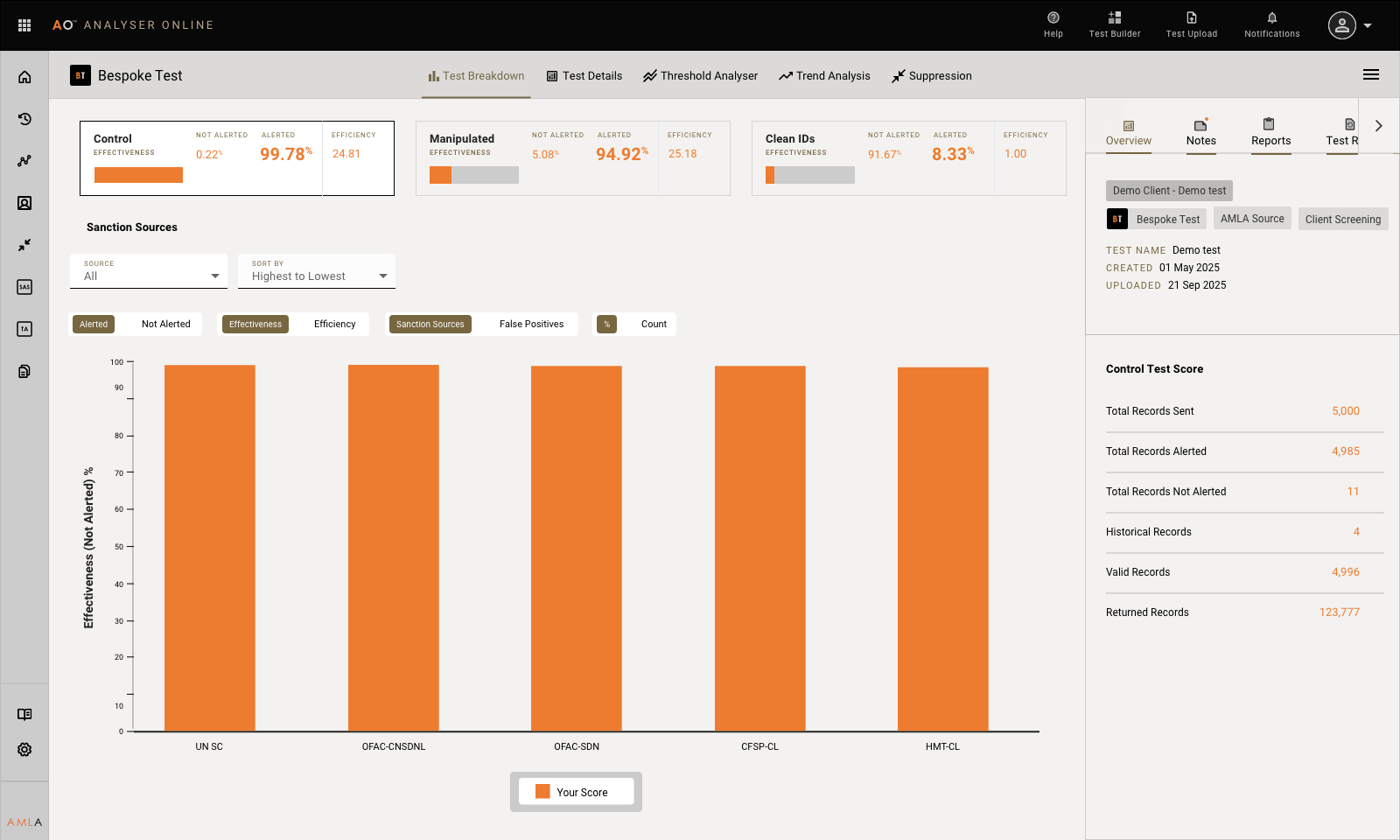
Task: Switch to False Positives view
Action: pos(531,325)
